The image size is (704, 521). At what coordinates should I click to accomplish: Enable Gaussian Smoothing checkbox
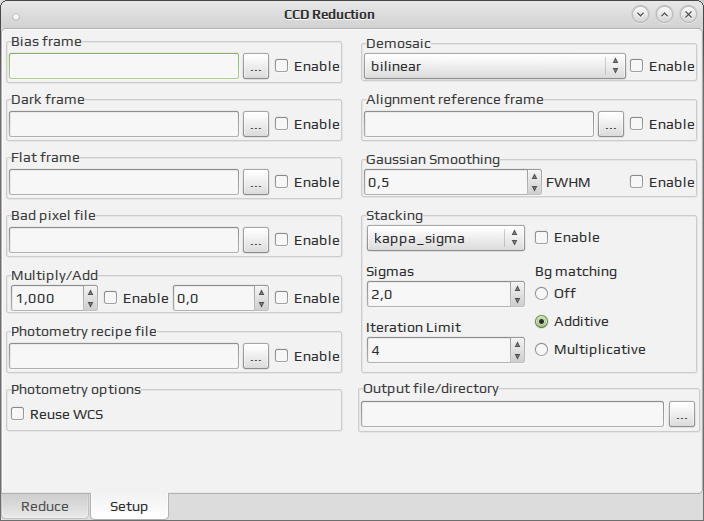(x=637, y=182)
